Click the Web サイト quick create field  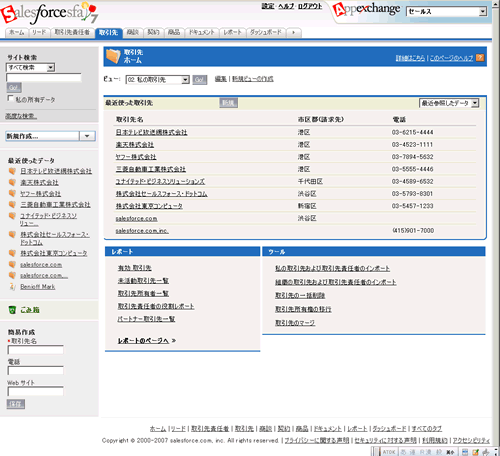pos(35,391)
